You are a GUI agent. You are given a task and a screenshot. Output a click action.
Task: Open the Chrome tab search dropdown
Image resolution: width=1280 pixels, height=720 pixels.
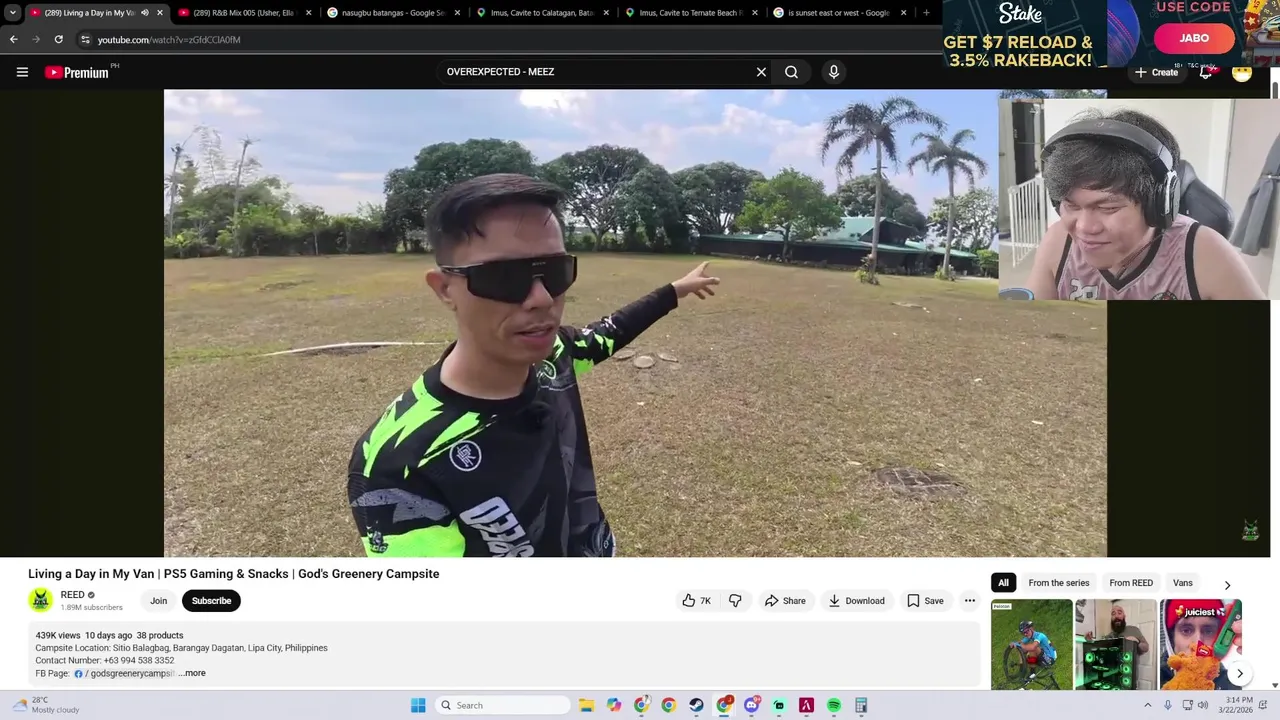(12, 13)
